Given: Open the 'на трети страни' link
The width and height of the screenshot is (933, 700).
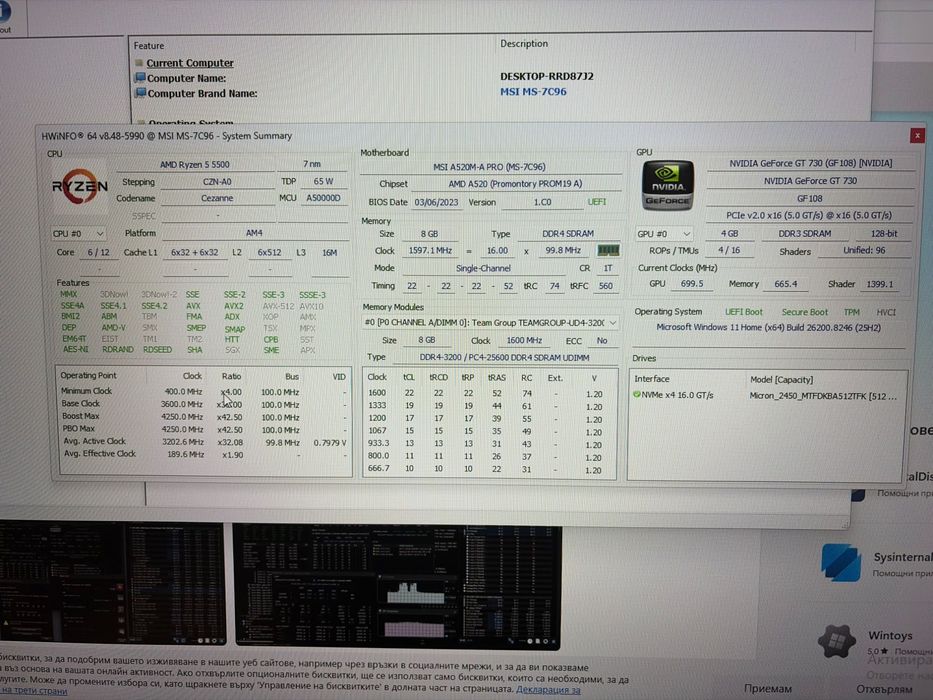Looking at the screenshot, I should (x=35, y=690).
